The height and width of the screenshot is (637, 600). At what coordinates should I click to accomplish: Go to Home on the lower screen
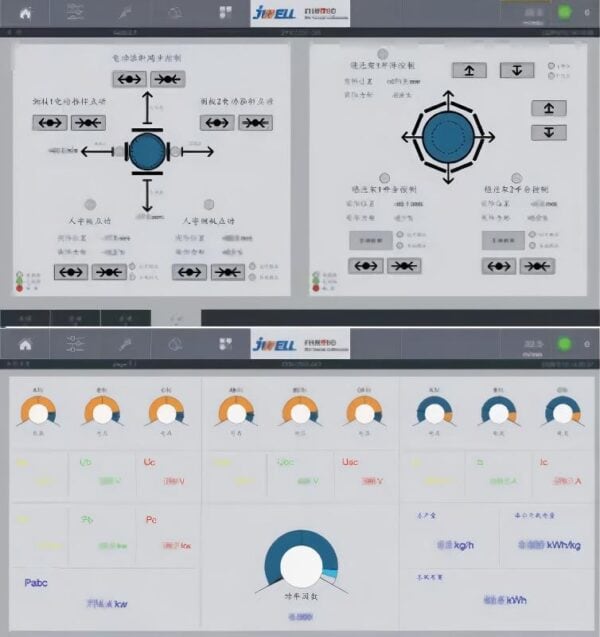click(25, 345)
